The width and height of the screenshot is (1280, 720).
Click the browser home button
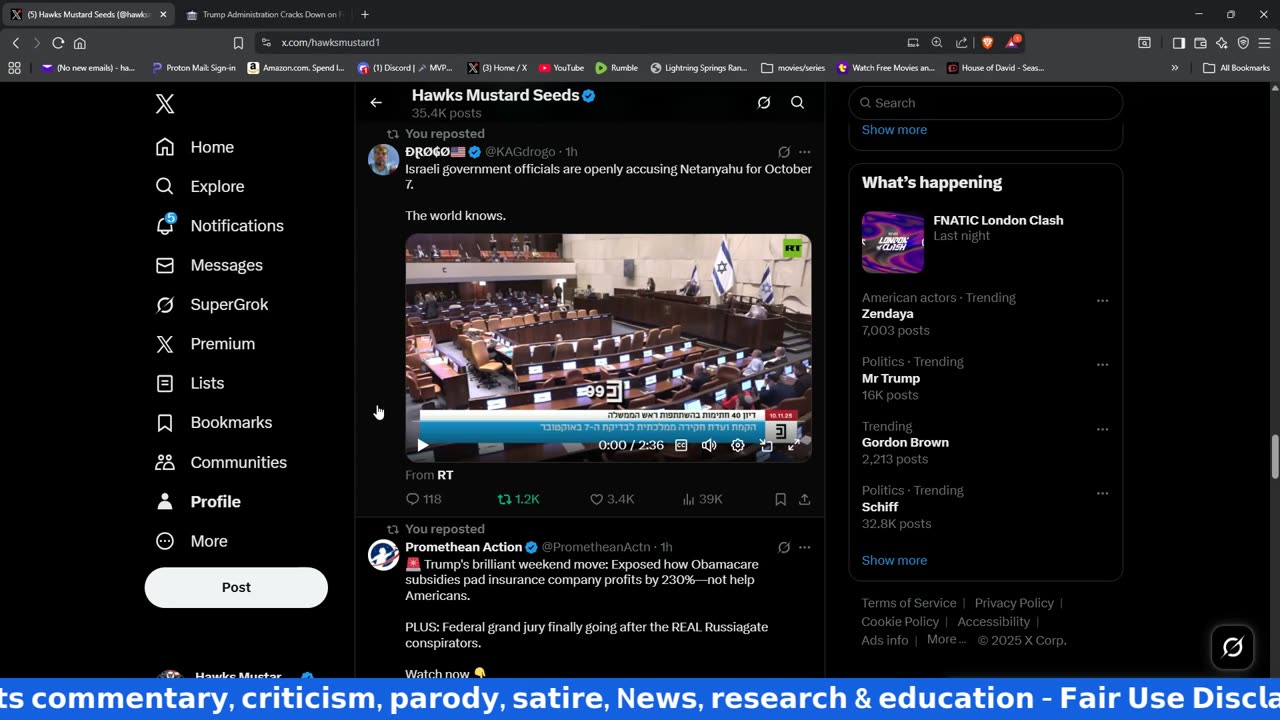pos(80,43)
